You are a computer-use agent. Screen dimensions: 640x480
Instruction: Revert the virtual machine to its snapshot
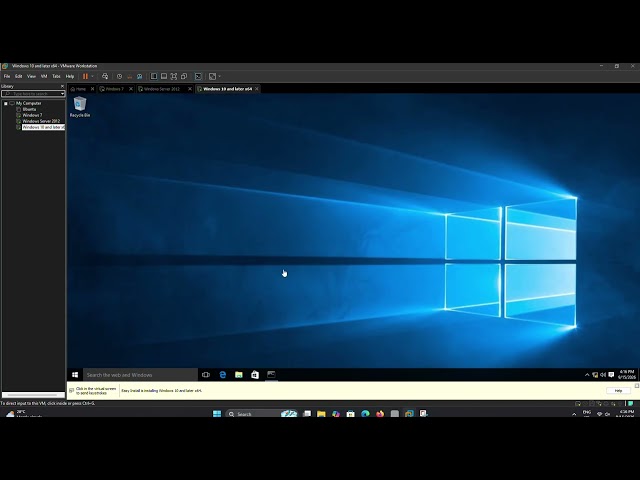pos(130,76)
